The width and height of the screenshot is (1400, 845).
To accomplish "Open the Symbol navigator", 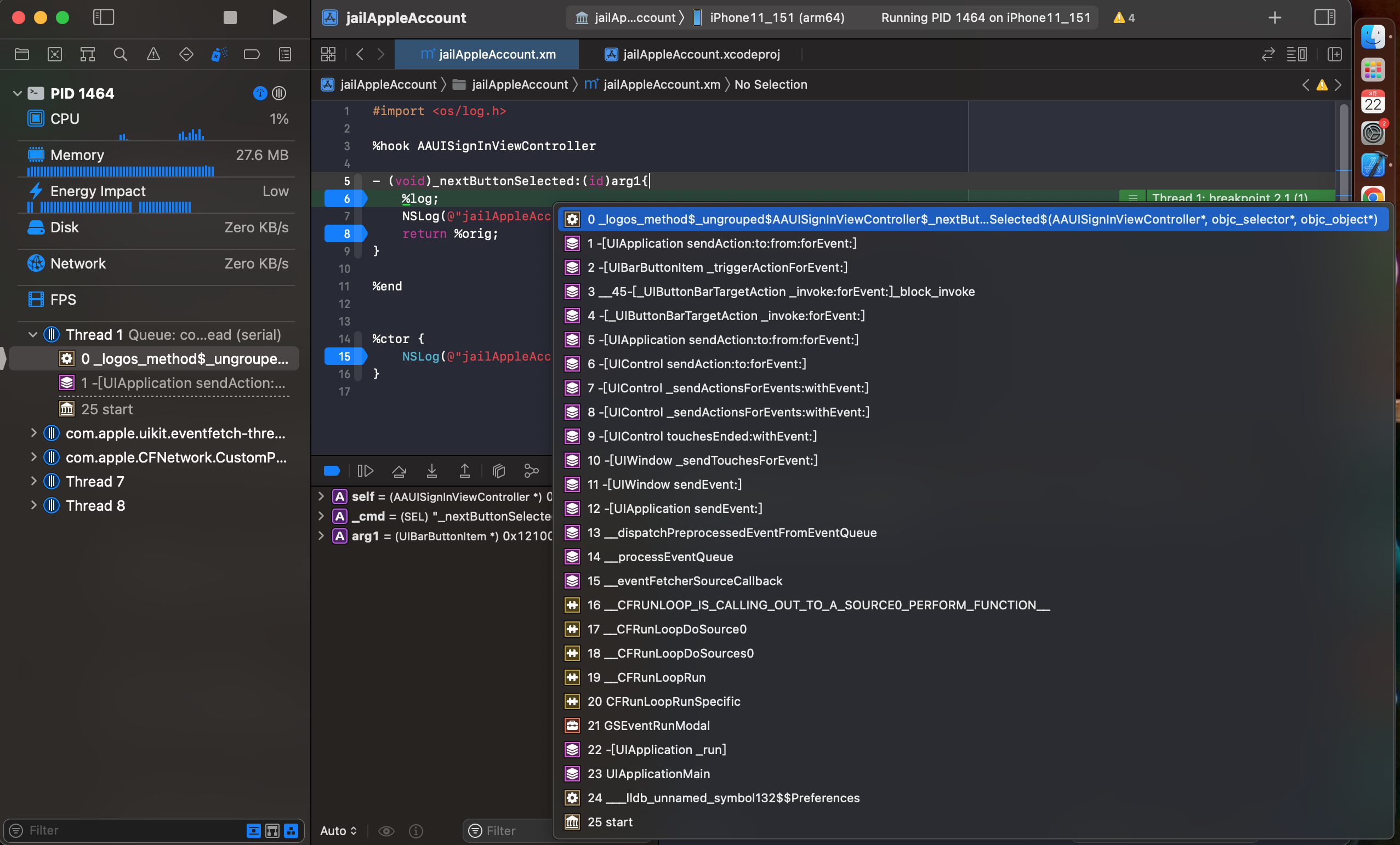I will 88,54.
